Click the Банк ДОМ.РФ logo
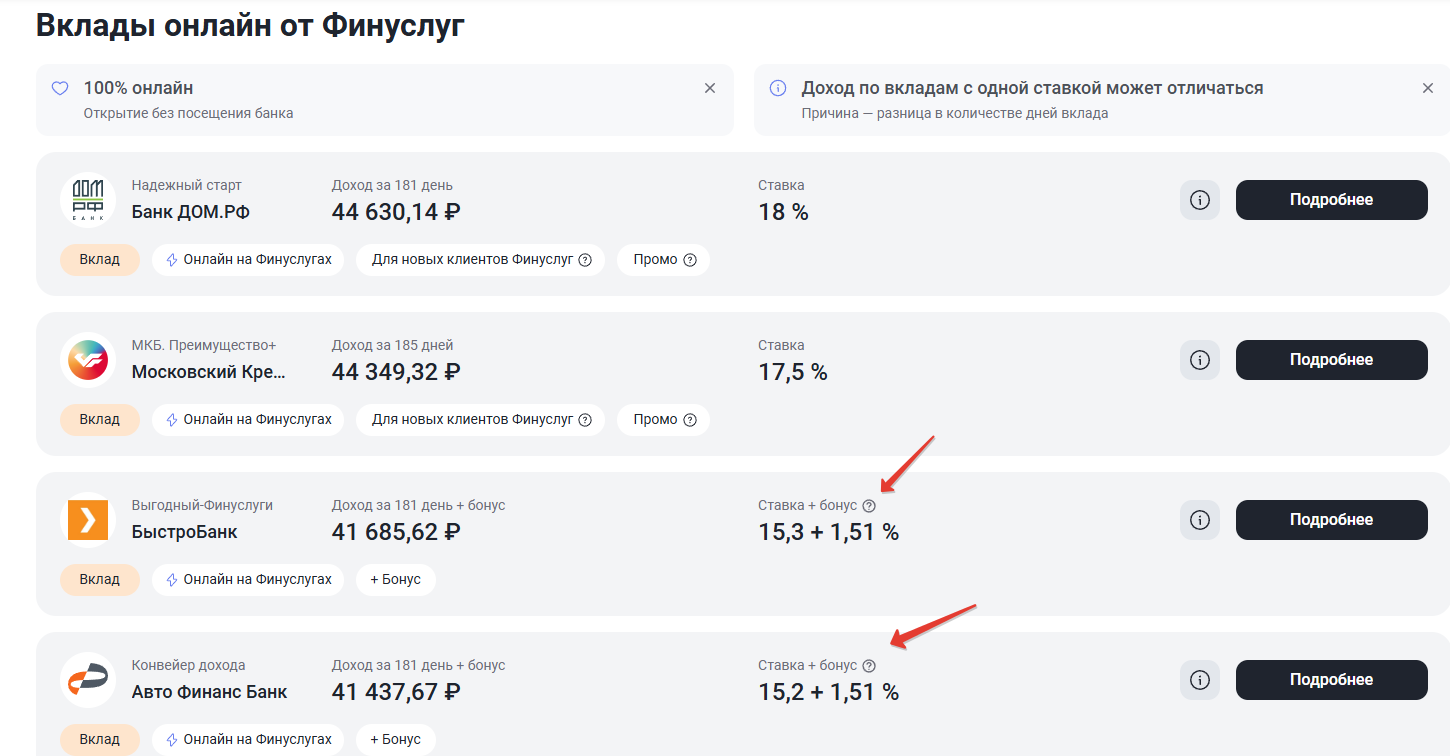The image size is (1450, 756). 88,200
